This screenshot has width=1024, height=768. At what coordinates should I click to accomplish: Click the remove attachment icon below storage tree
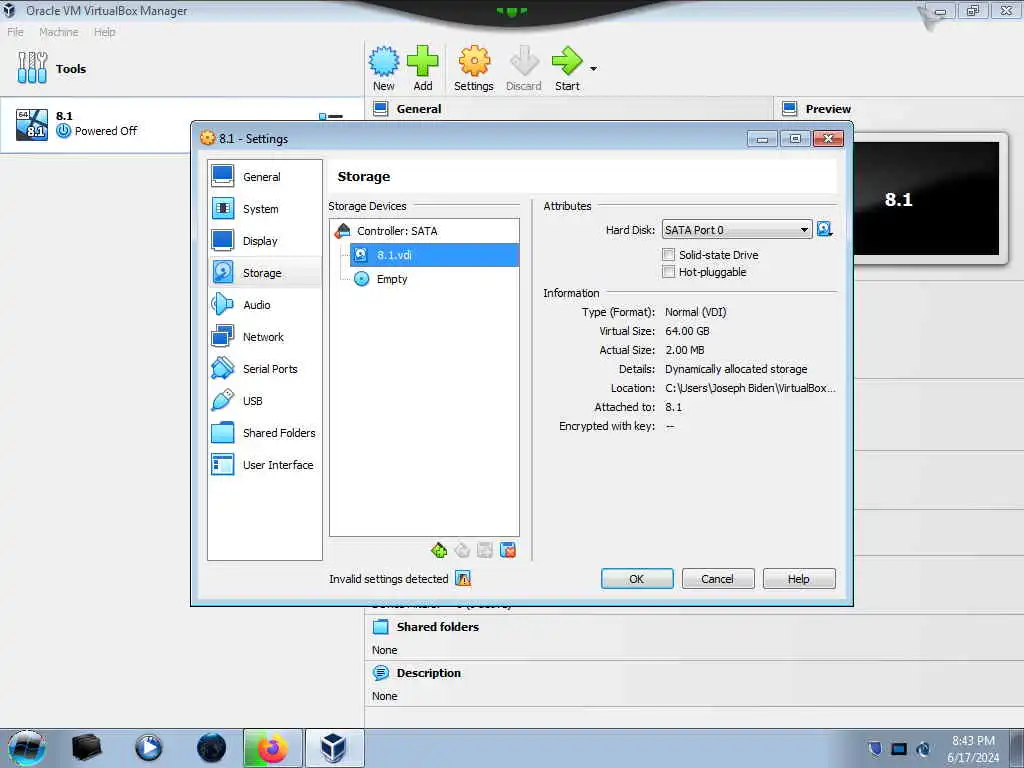click(x=507, y=551)
